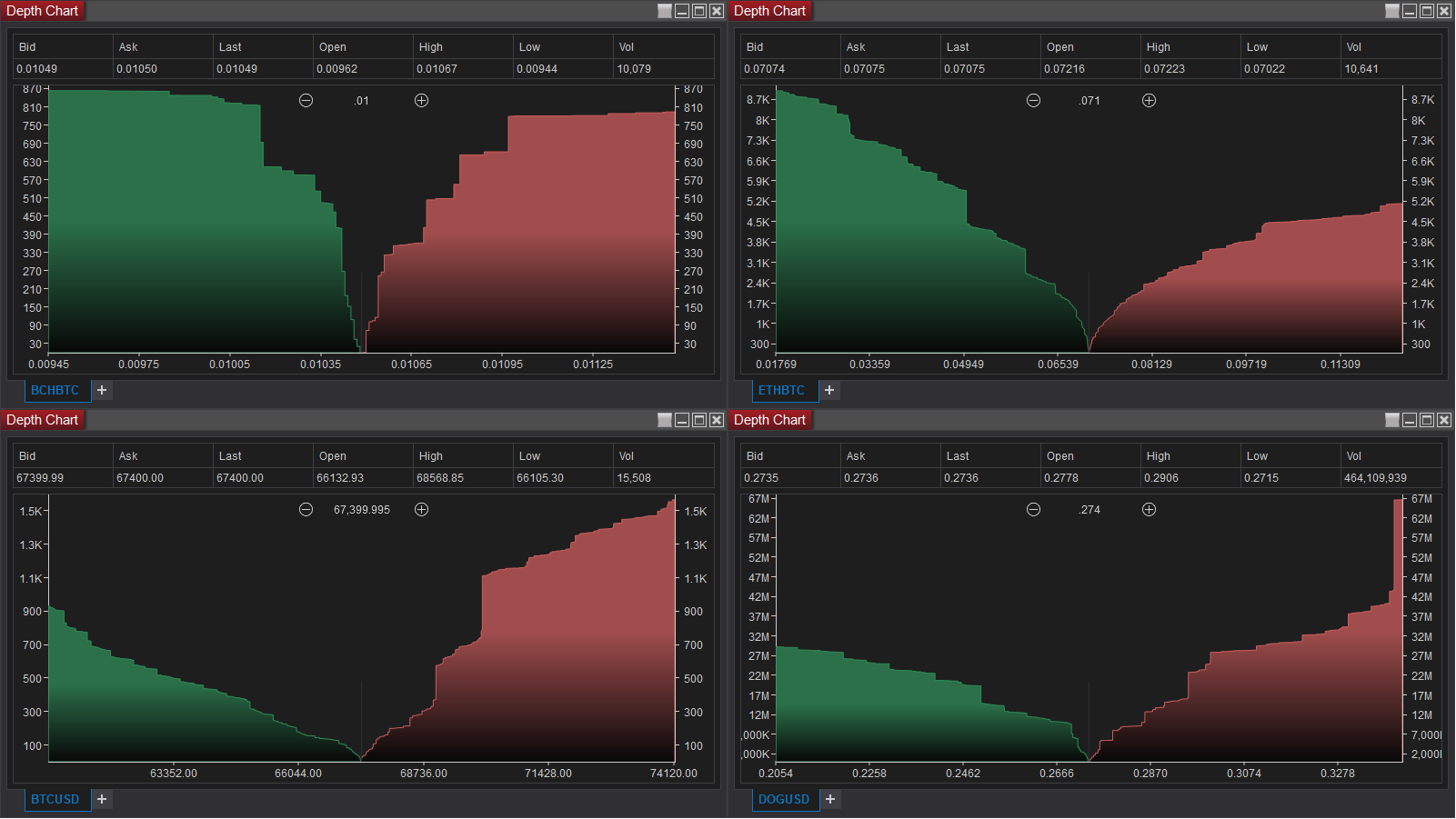Activate the DOGUSD tab

click(x=783, y=799)
